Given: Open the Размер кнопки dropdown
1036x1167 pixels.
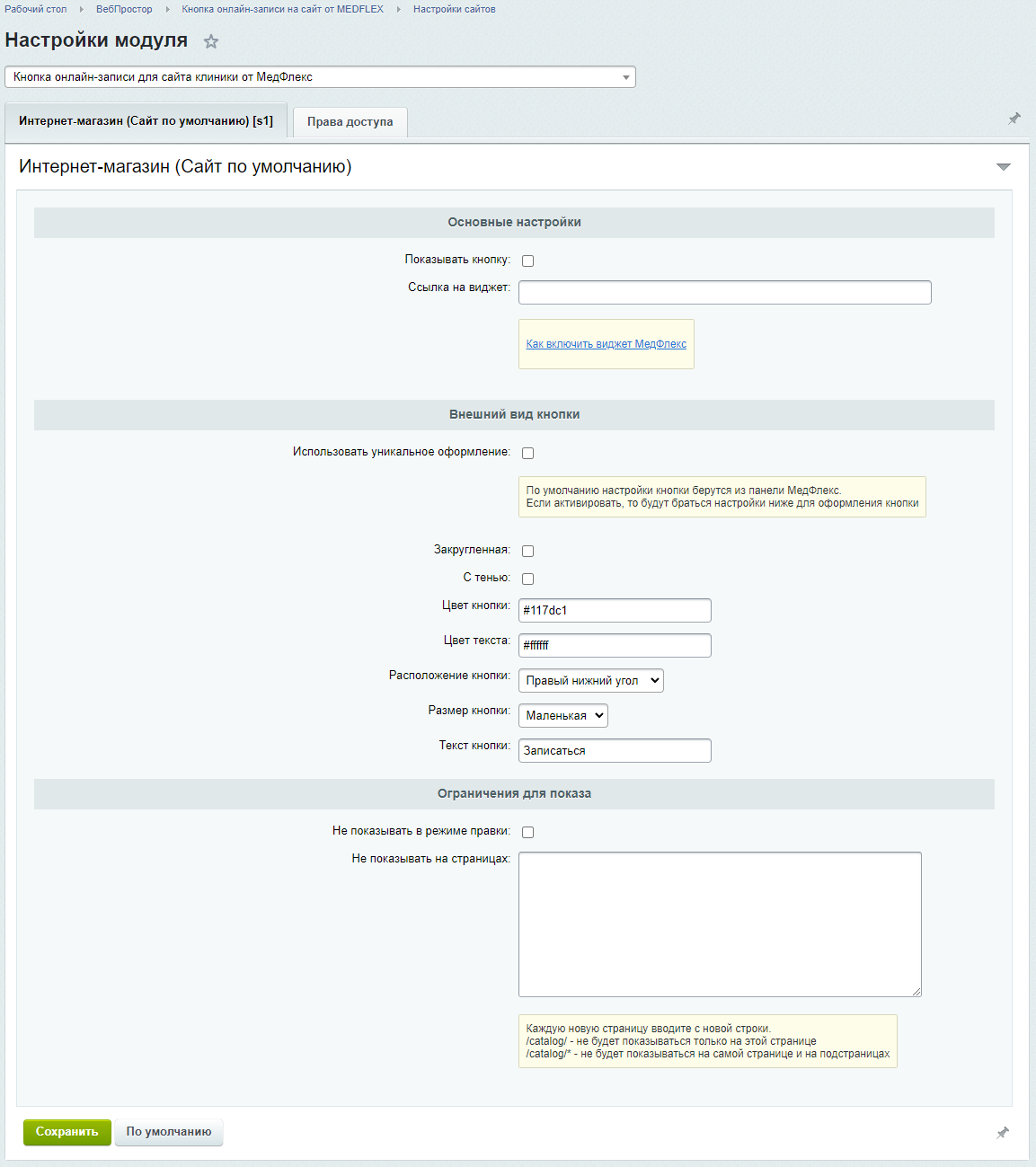Looking at the screenshot, I should coord(563,715).
